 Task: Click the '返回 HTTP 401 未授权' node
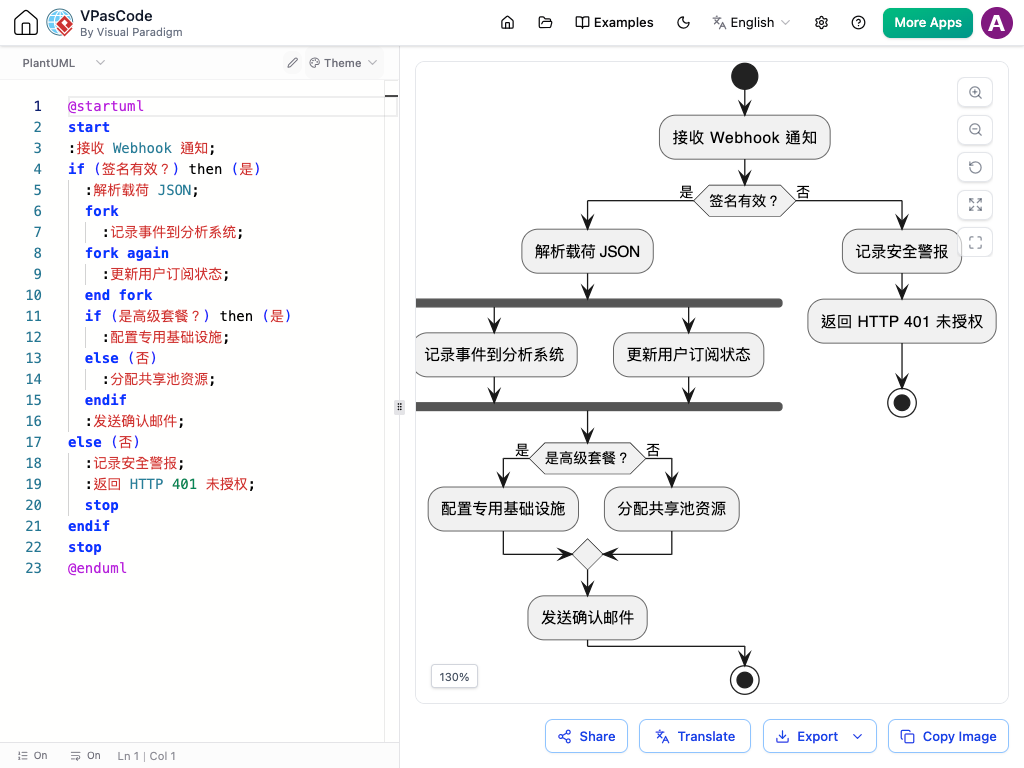coord(902,321)
